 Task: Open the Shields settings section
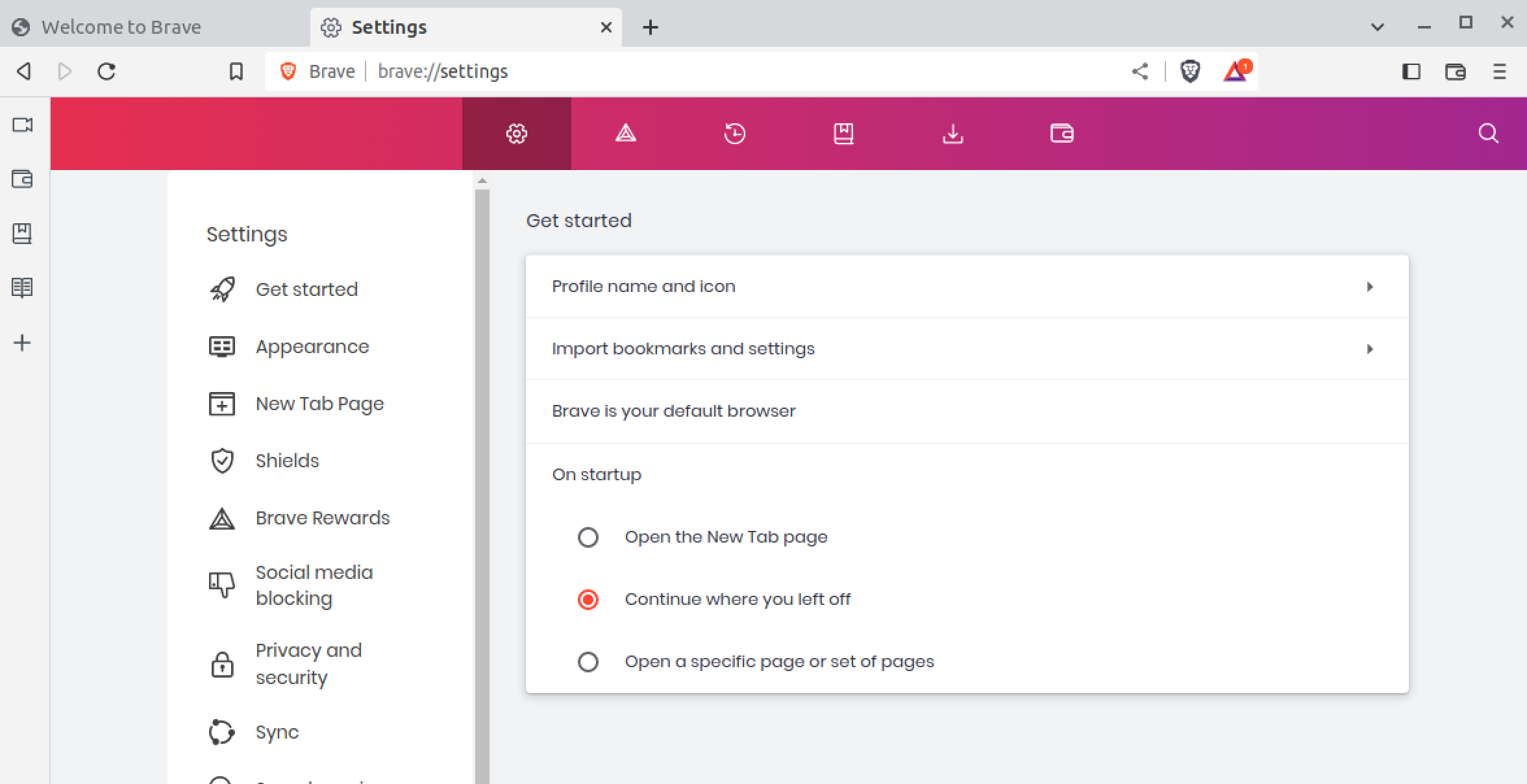(x=288, y=461)
